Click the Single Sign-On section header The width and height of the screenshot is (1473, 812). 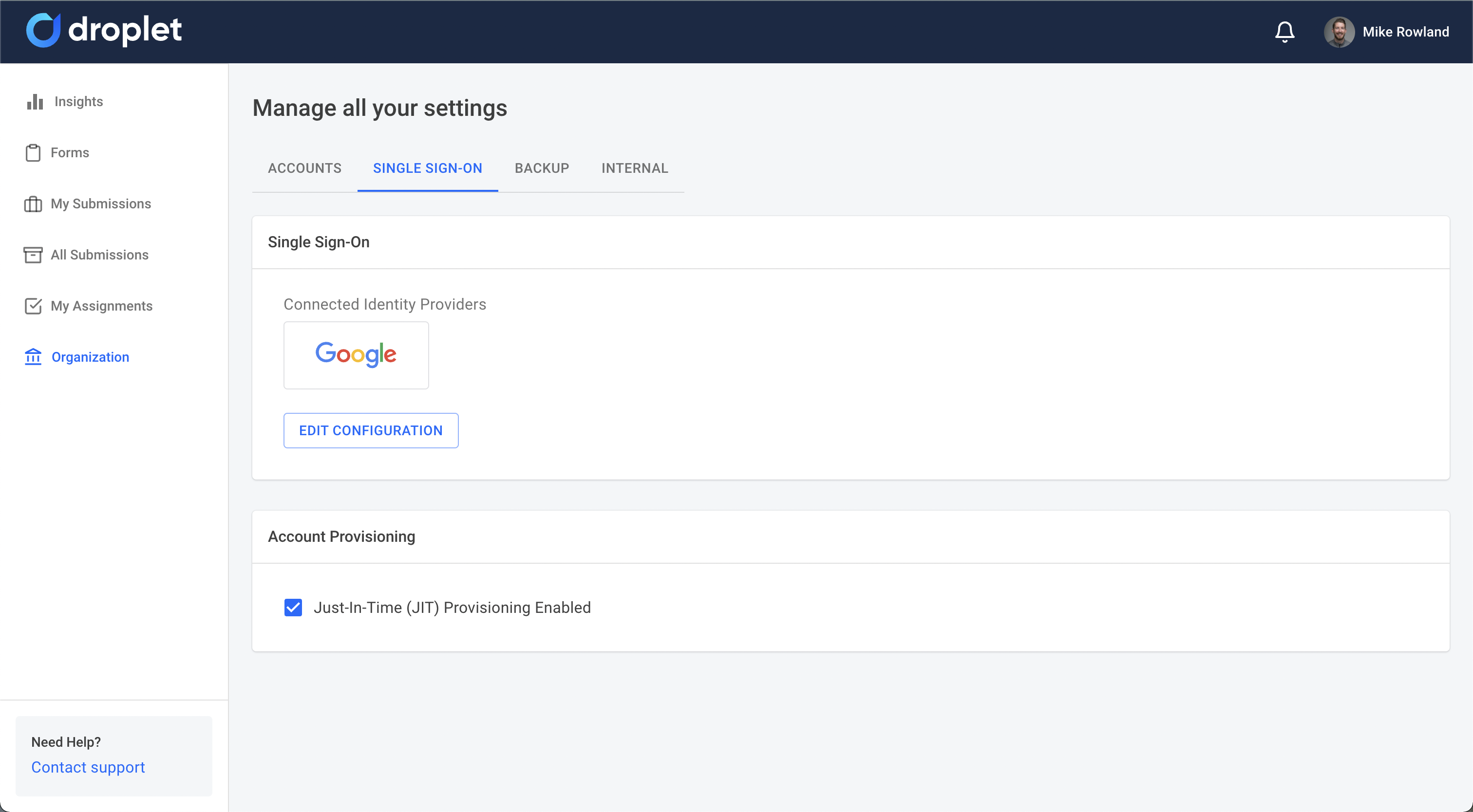click(x=319, y=242)
